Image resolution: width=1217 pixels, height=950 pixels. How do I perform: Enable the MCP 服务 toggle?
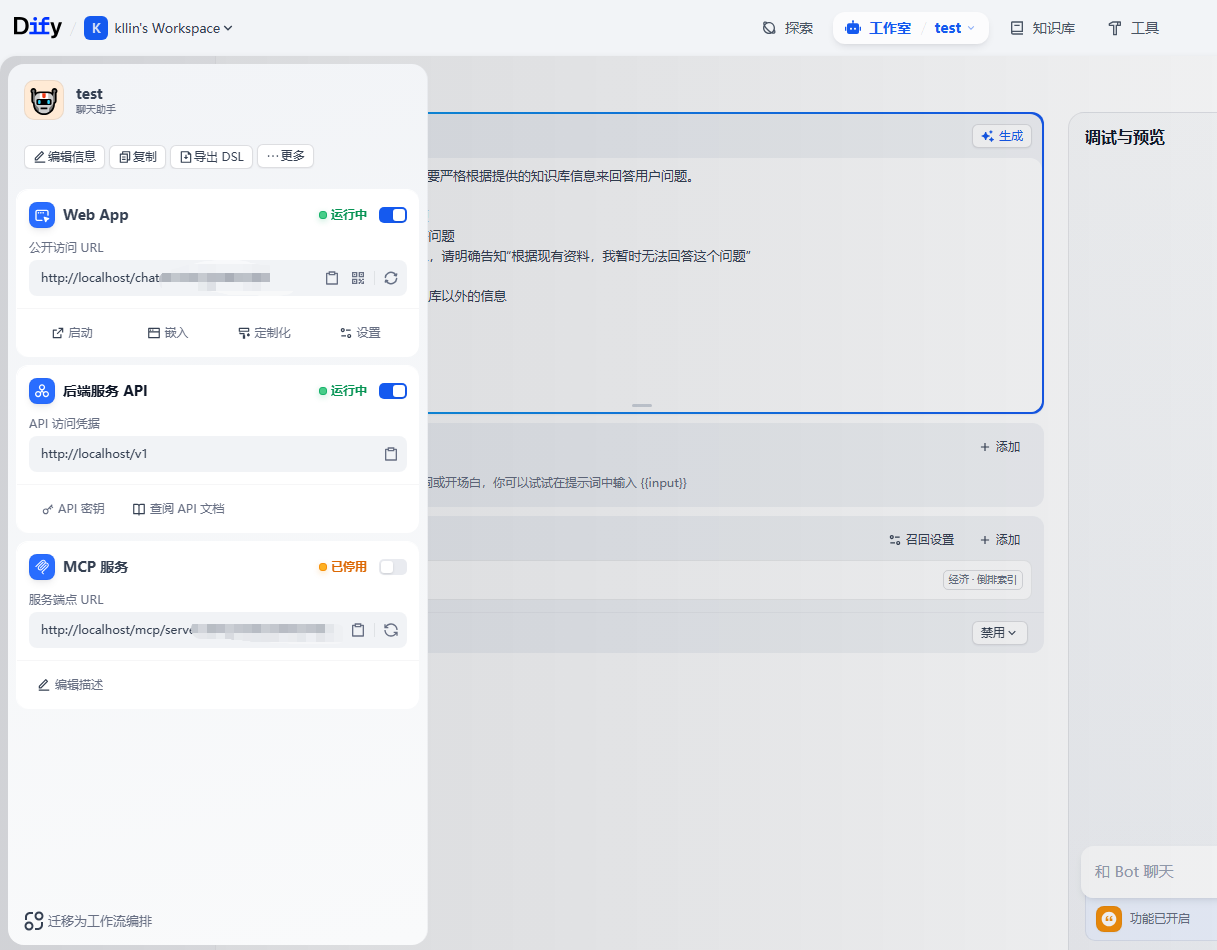click(393, 567)
